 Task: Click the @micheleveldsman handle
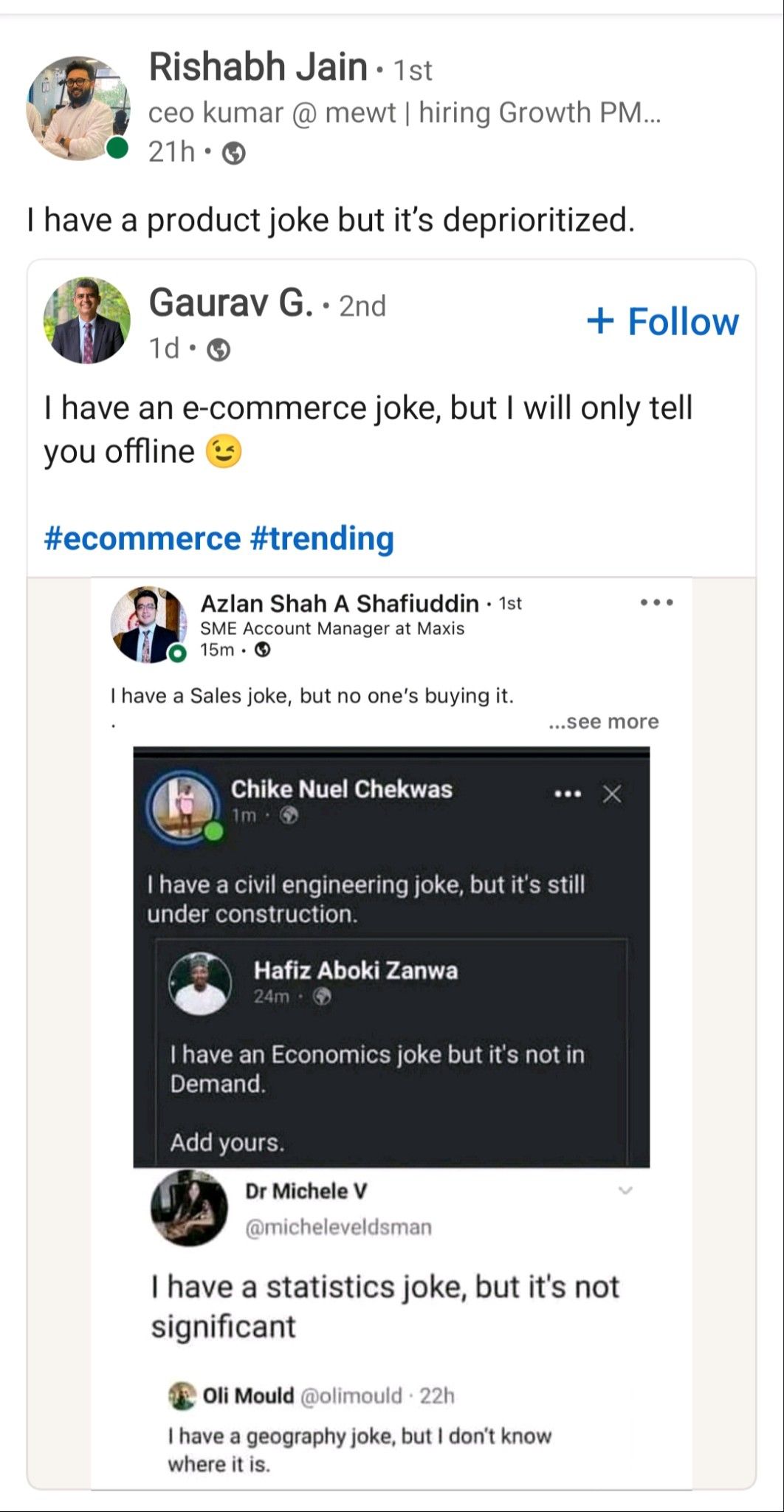tap(338, 1227)
